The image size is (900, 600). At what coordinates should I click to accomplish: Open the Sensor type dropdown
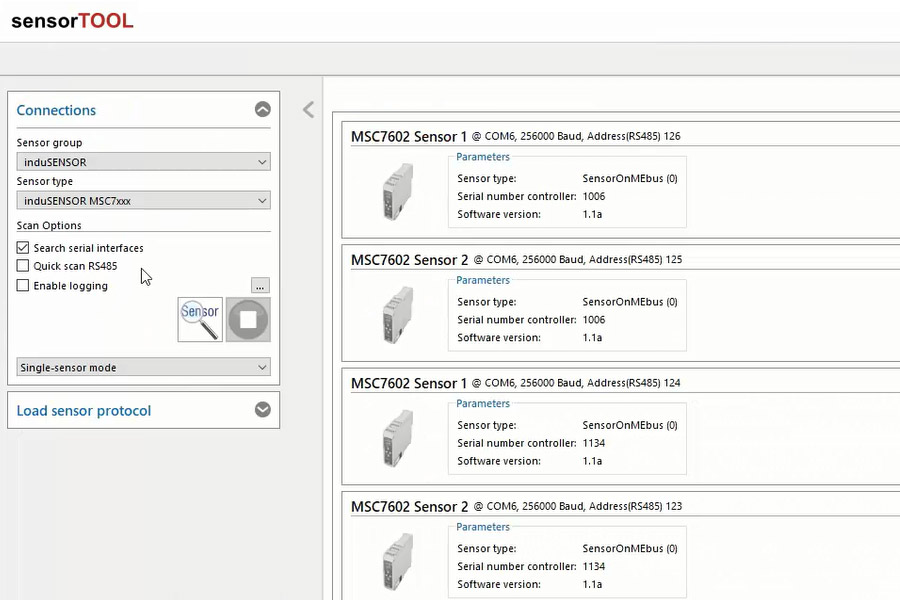point(143,201)
